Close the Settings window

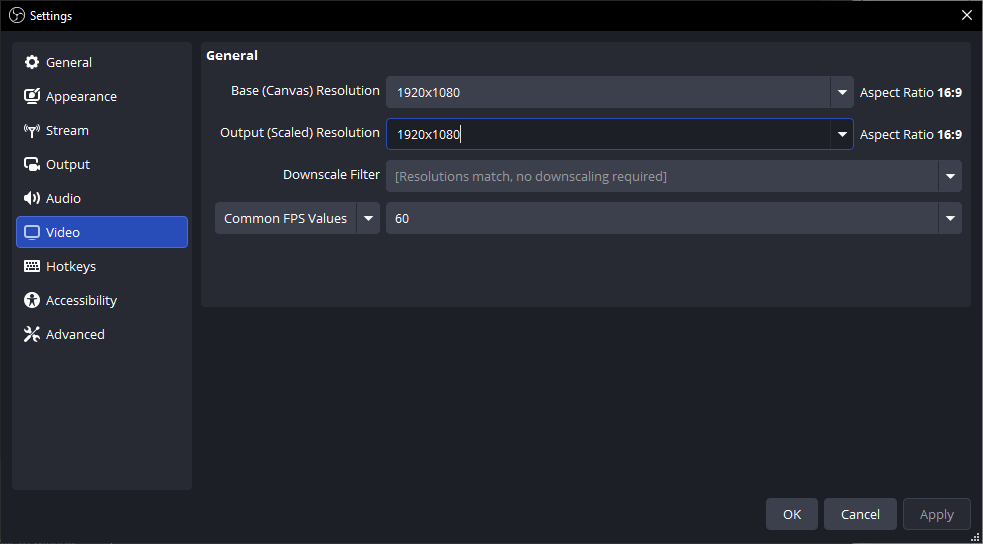tap(967, 16)
